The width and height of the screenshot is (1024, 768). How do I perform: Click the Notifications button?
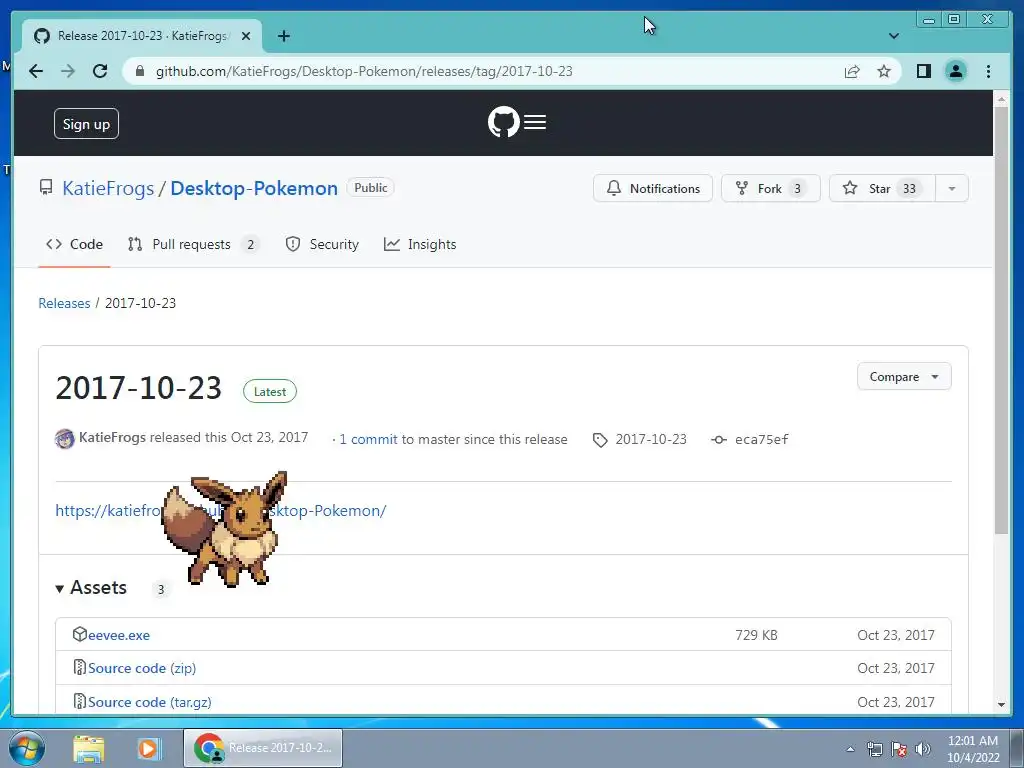[x=652, y=189]
